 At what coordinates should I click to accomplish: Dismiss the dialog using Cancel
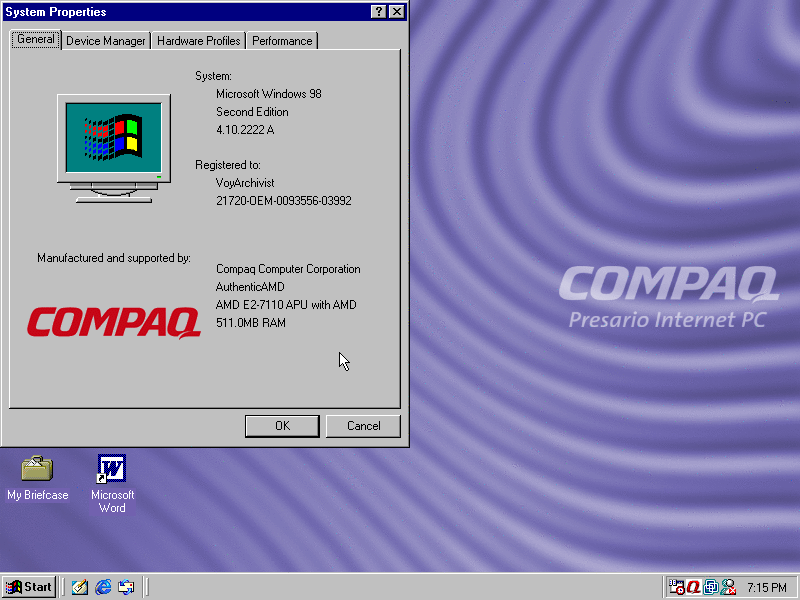(x=362, y=426)
